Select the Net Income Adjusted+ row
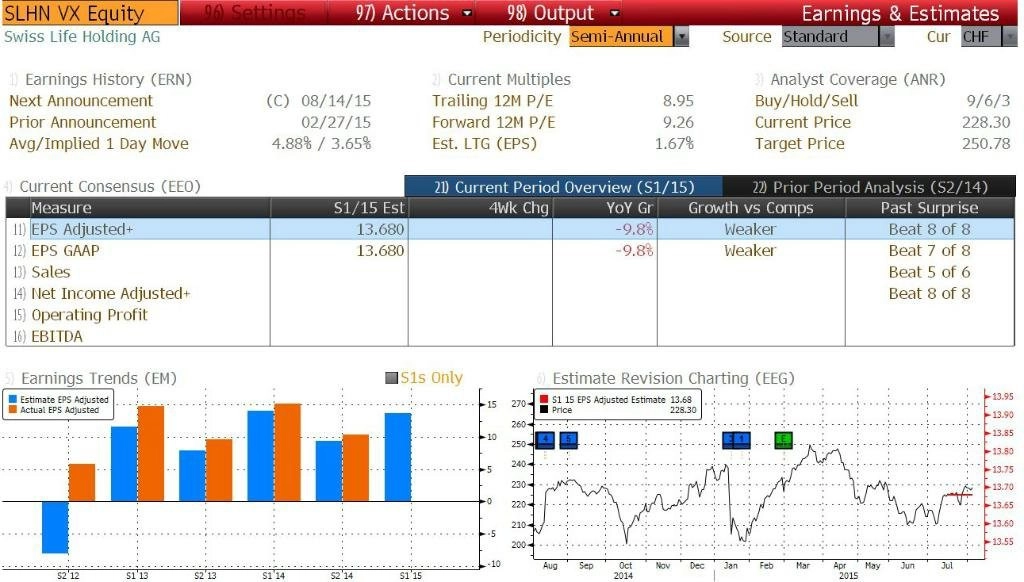The image size is (1024, 582). click(x=510, y=294)
